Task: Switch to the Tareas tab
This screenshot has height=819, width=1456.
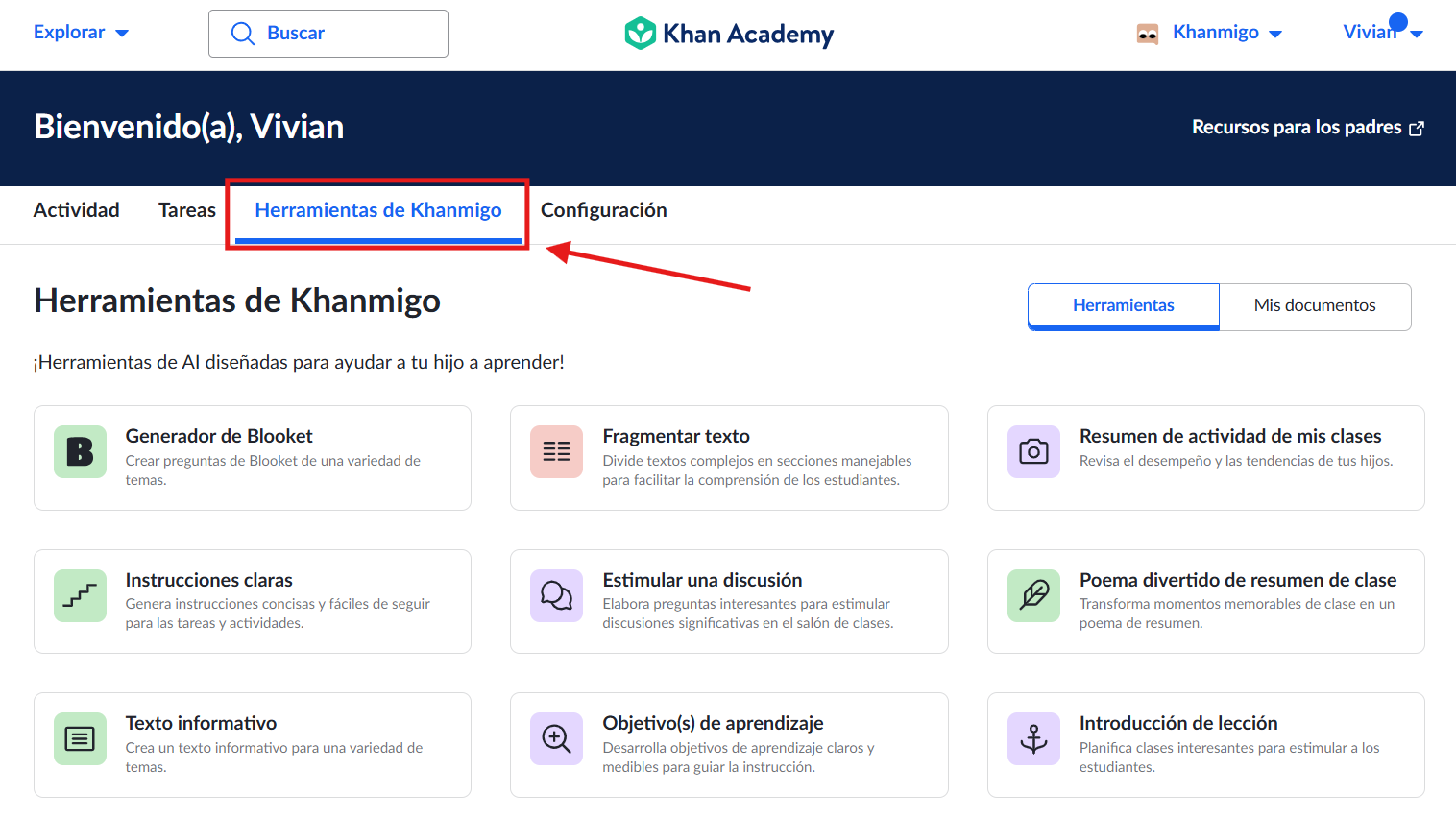Action: [187, 210]
